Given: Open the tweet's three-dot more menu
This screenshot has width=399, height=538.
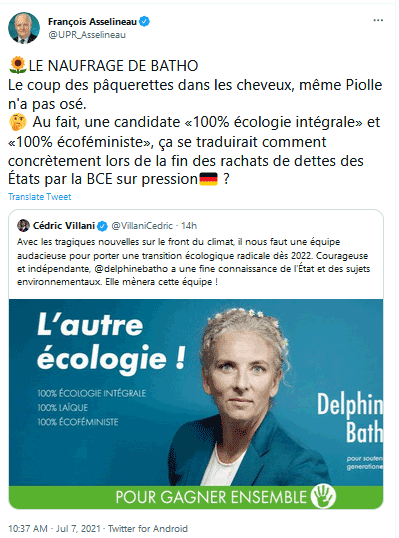Looking at the screenshot, I should (378, 21).
